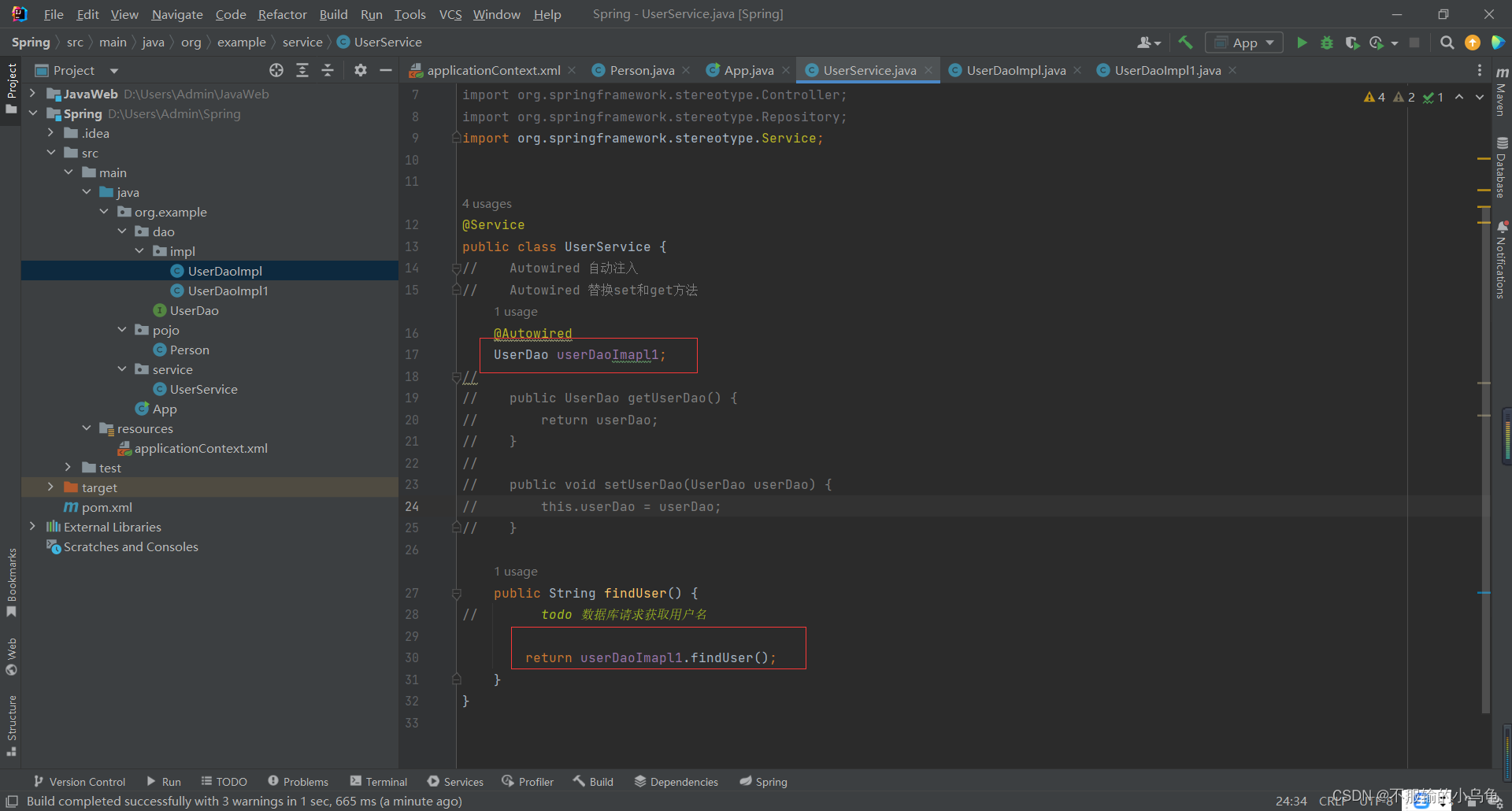The image size is (1512, 811).
Task: Click the 'service' breadcrumb in navigation bar
Action: pos(302,43)
